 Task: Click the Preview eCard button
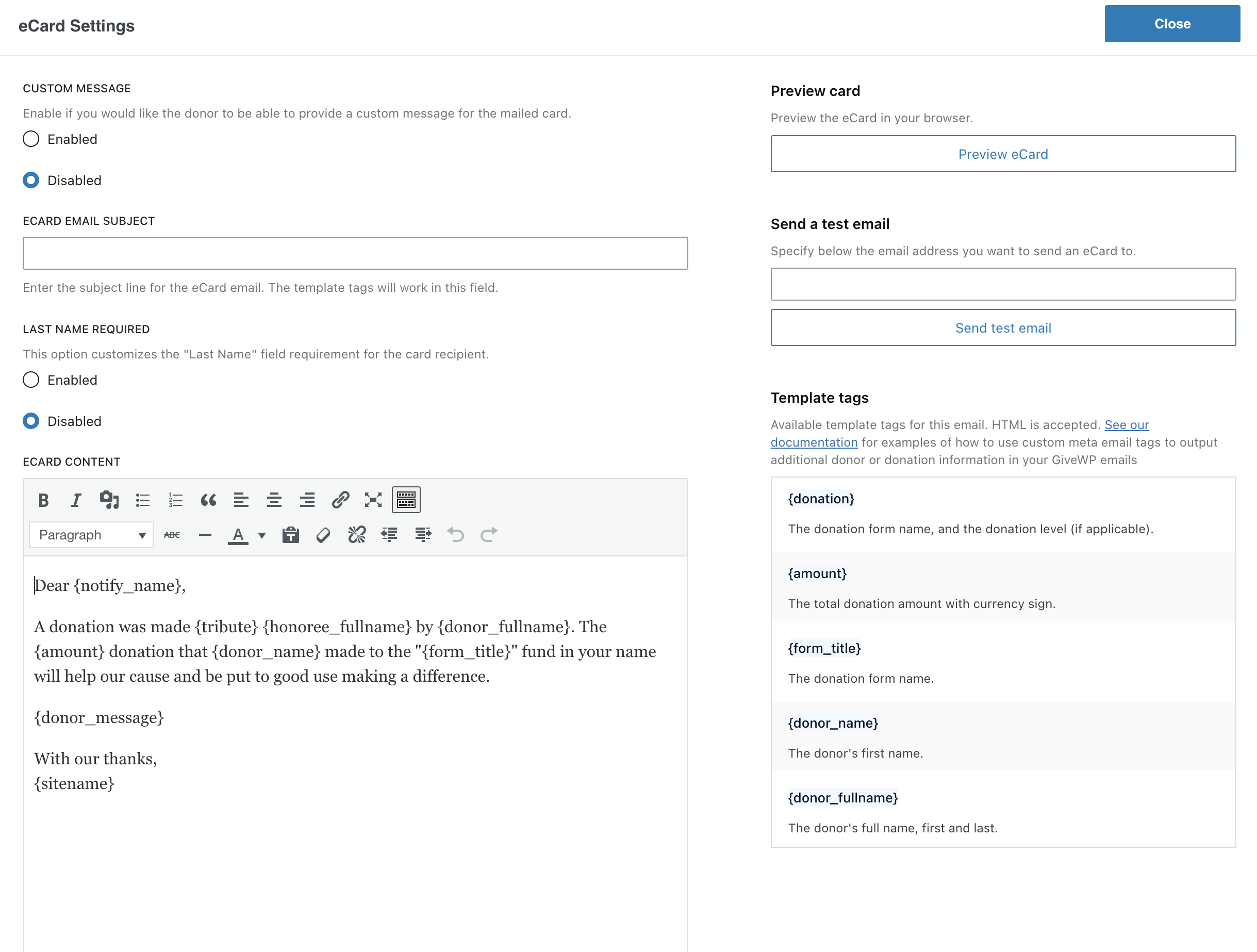click(x=1003, y=154)
